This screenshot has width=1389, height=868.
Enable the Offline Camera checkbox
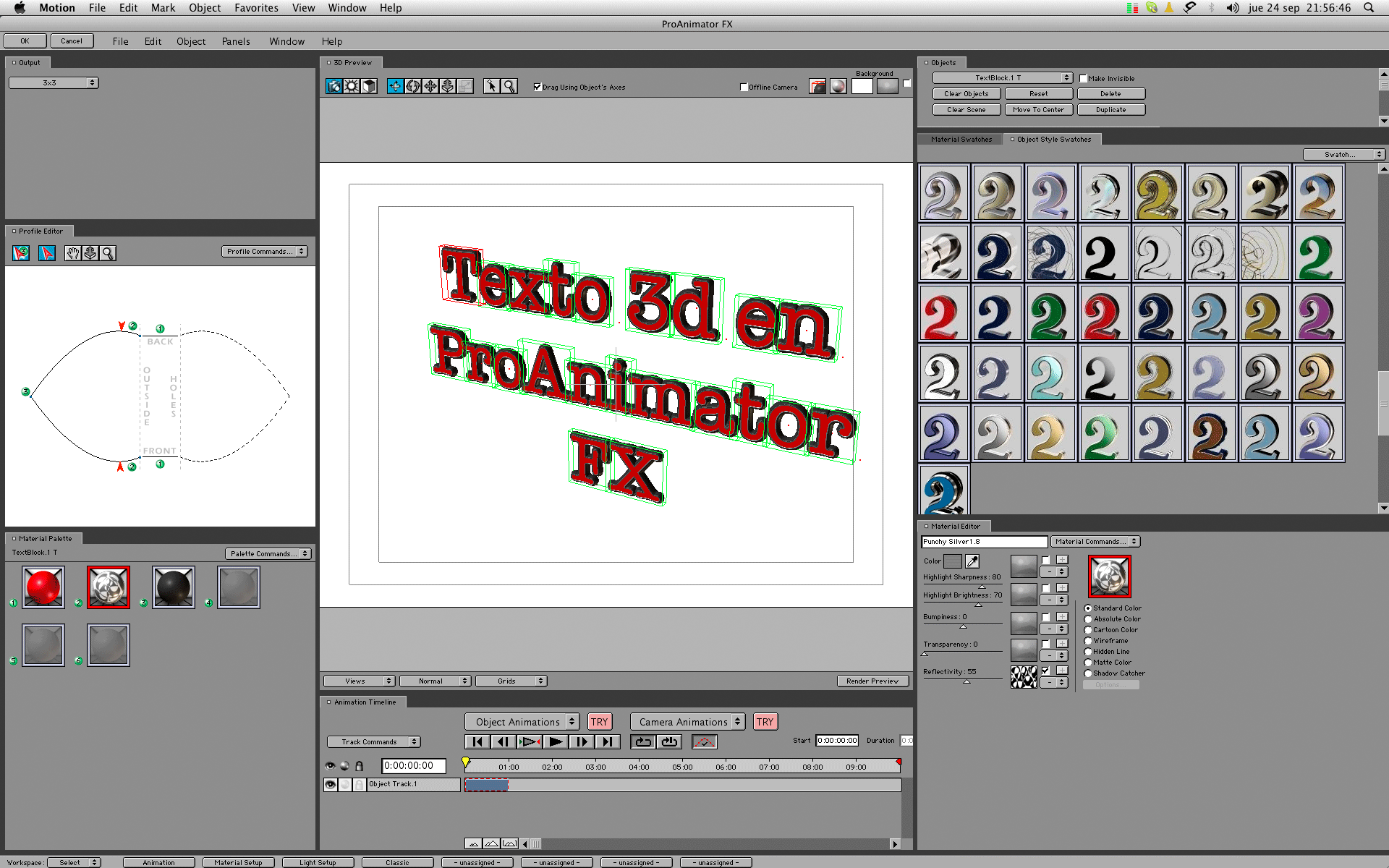(x=744, y=88)
